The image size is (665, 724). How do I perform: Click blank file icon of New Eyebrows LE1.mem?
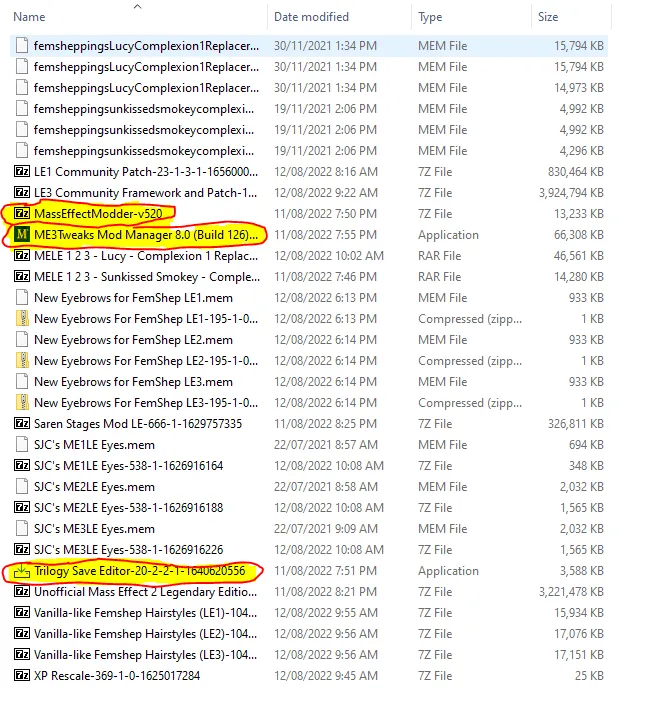pyautogui.click(x=22, y=298)
